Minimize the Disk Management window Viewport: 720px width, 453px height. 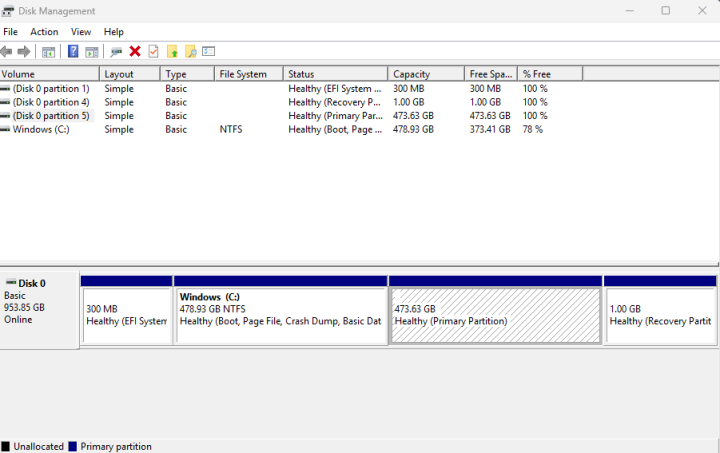click(x=630, y=11)
